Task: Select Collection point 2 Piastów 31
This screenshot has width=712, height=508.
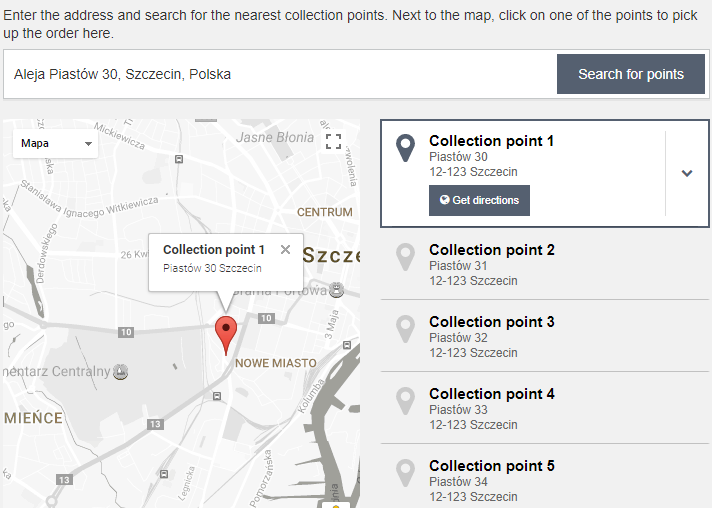Action: 544,264
